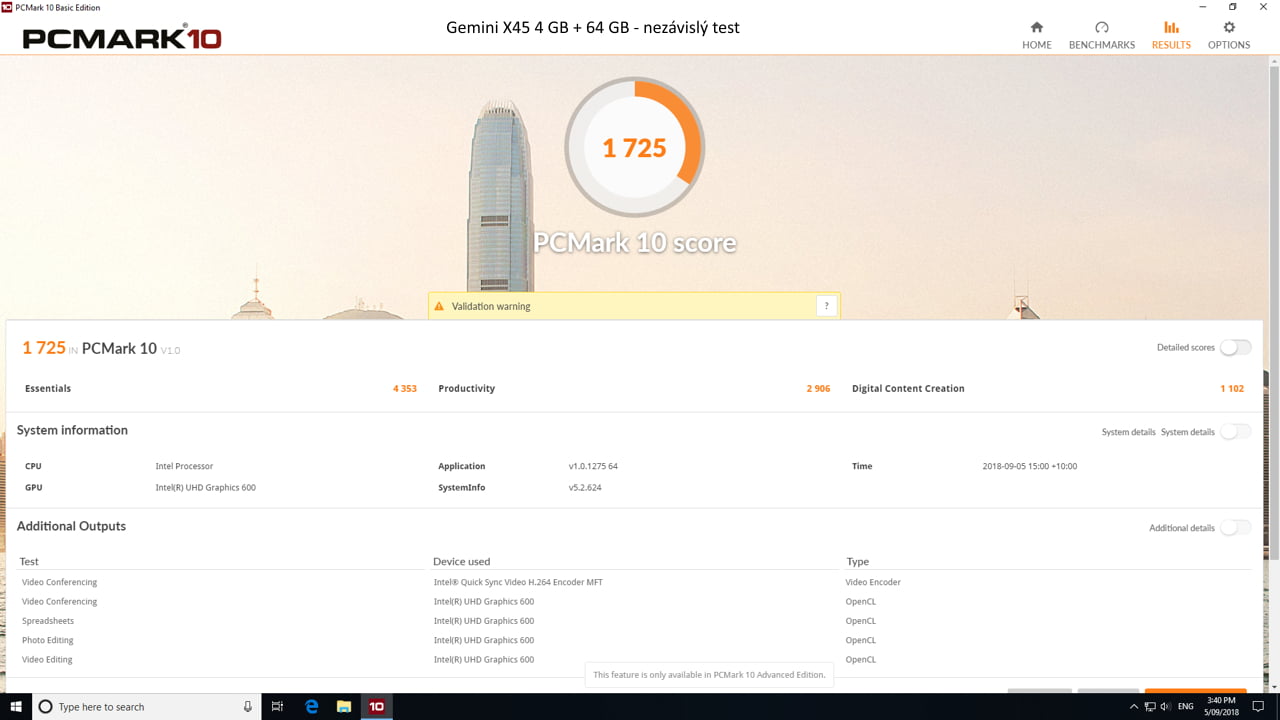This screenshot has height=720, width=1280.
Task: Click the Essentials score 4 353
Action: click(405, 388)
